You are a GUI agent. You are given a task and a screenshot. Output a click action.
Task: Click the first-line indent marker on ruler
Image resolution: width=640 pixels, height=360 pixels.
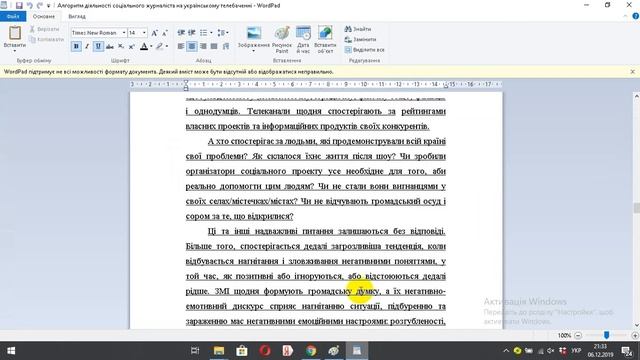(x=186, y=83)
